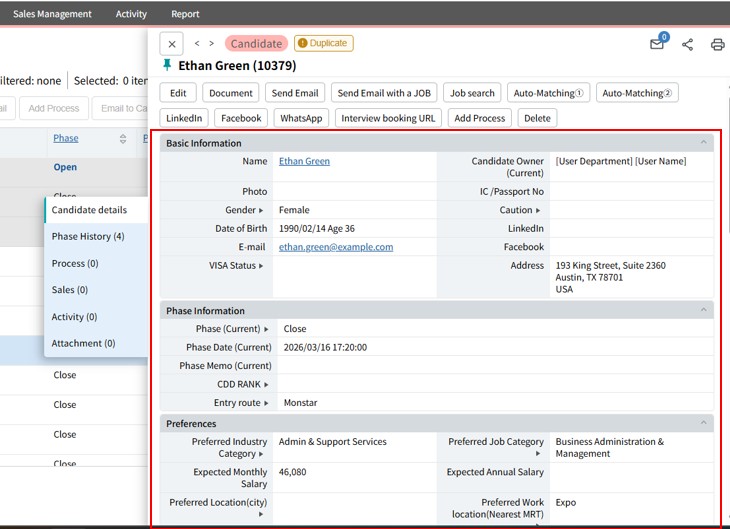The width and height of the screenshot is (730, 529).
Task: Close the candidate detail panel
Action: [172, 44]
